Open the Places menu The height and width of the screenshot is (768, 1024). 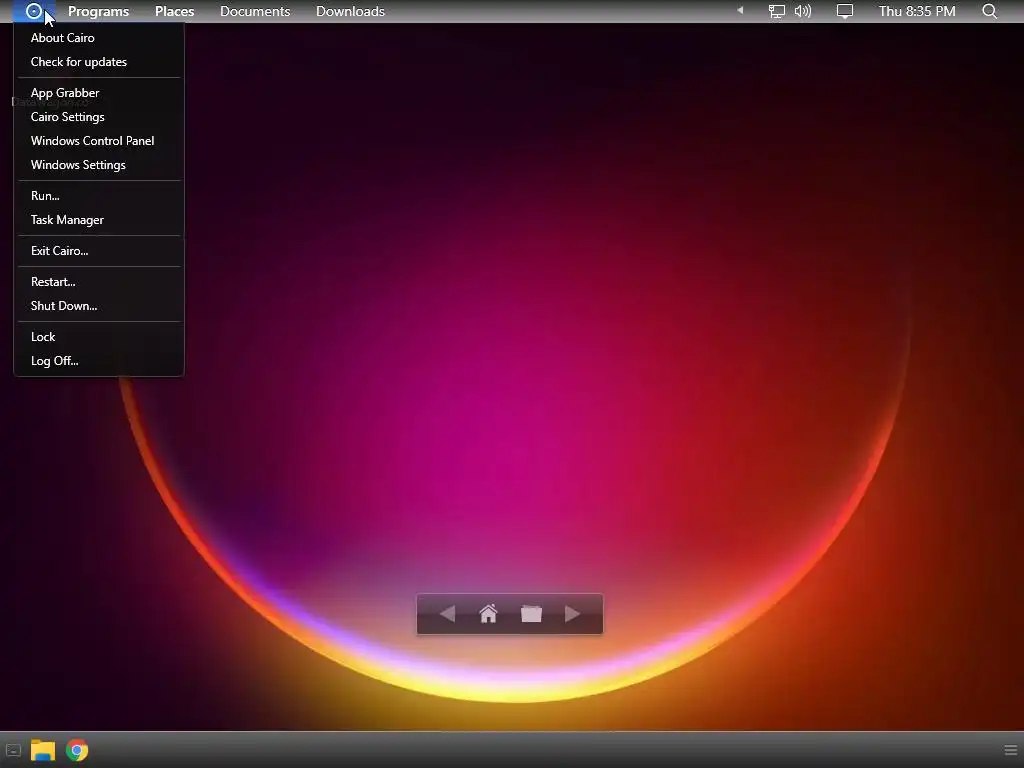[x=174, y=11]
